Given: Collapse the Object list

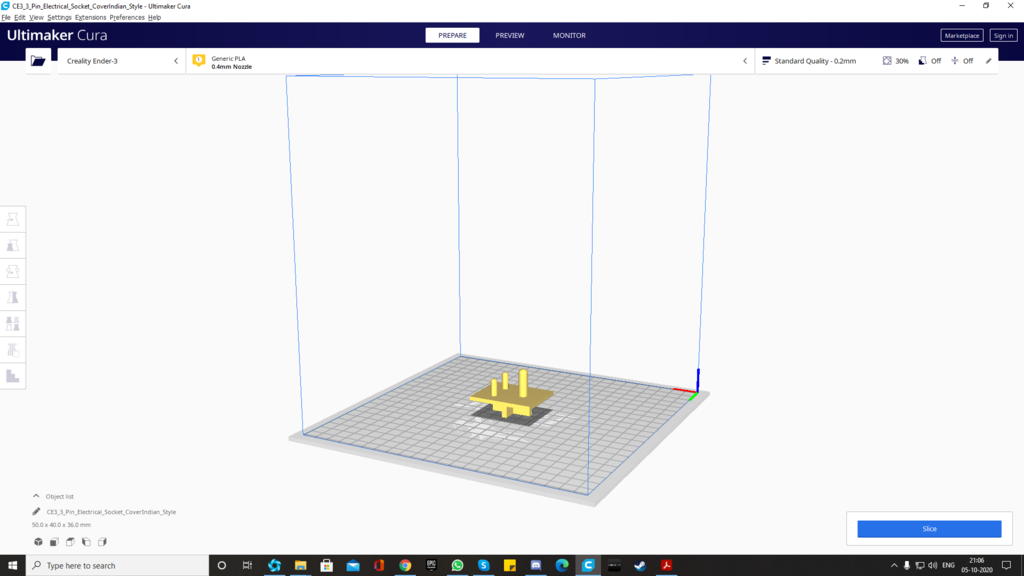Looking at the screenshot, I should pos(37,496).
